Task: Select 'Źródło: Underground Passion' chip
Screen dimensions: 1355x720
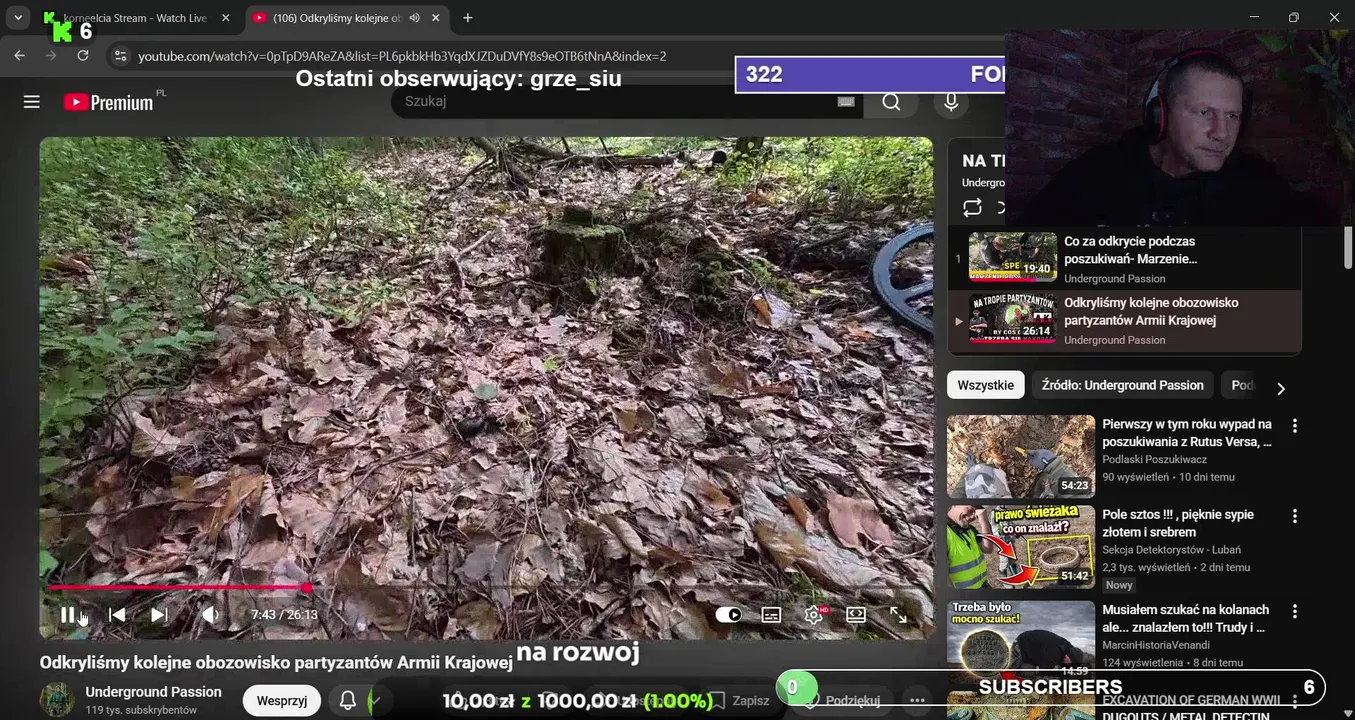Action: (1122, 385)
